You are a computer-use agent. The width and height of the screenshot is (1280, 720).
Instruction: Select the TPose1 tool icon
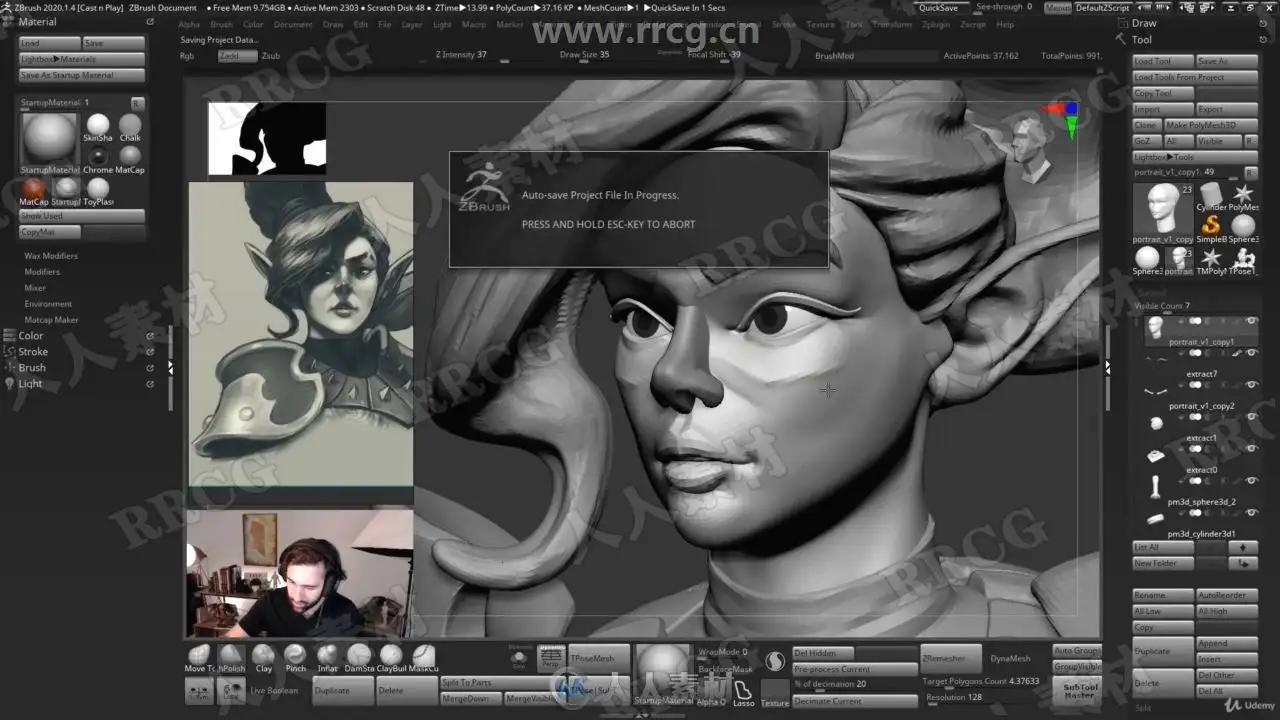tap(1243, 261)
